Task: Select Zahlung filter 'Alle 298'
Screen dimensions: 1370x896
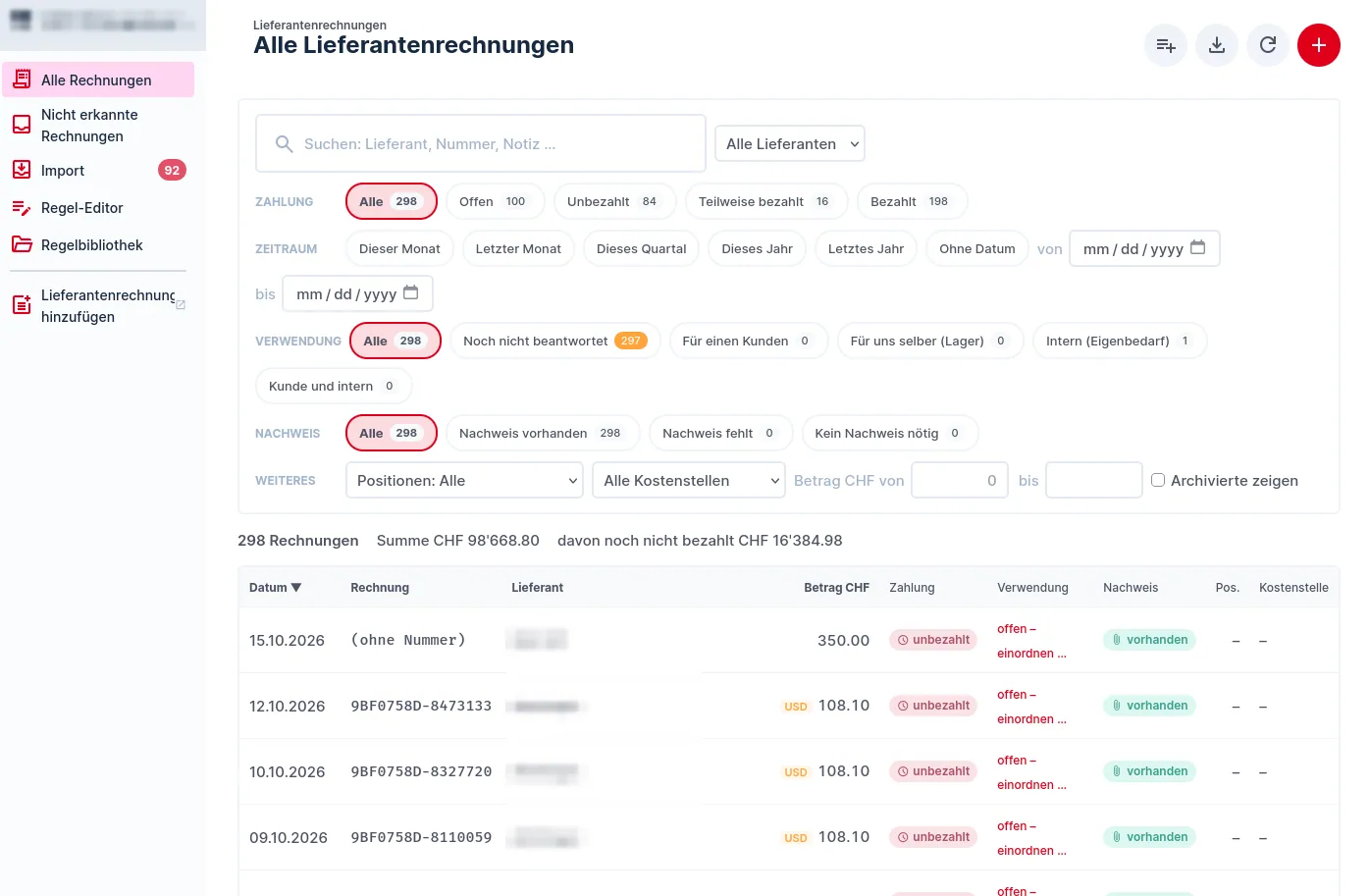Action: 392,201
